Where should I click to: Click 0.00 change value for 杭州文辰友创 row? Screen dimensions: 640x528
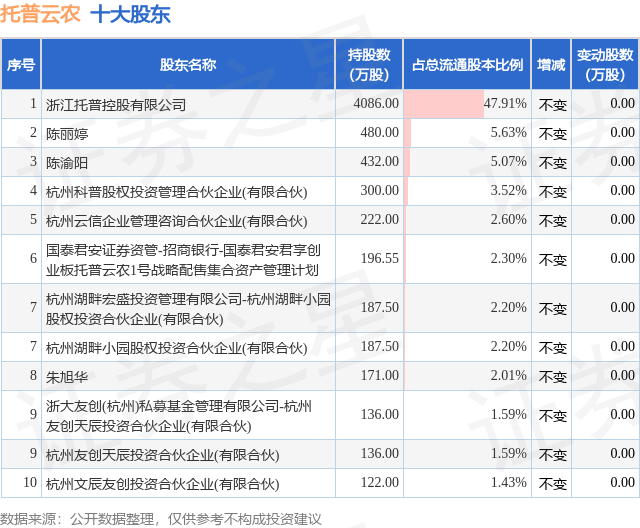(622, 482)
